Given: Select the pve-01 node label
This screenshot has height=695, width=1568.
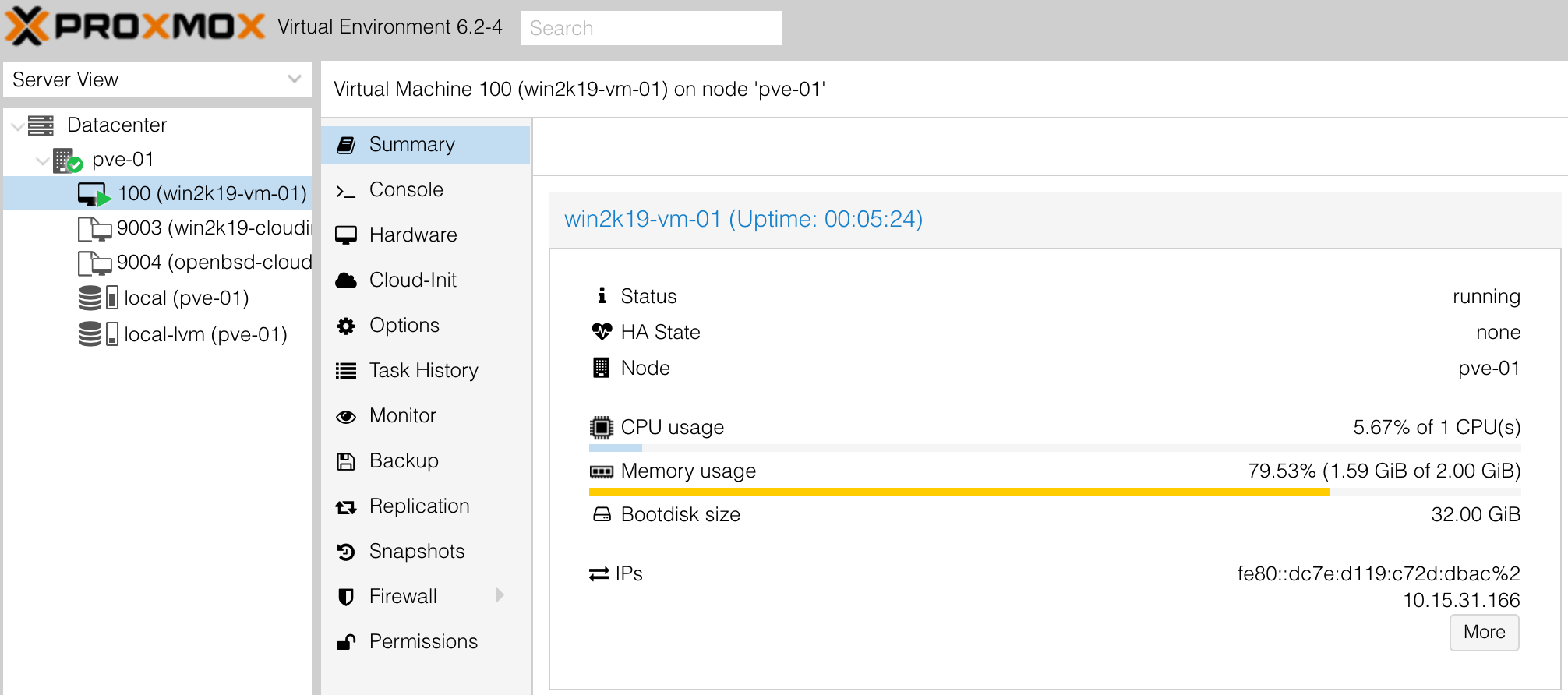Looking at the screenshot, I should tap(123, 160).
